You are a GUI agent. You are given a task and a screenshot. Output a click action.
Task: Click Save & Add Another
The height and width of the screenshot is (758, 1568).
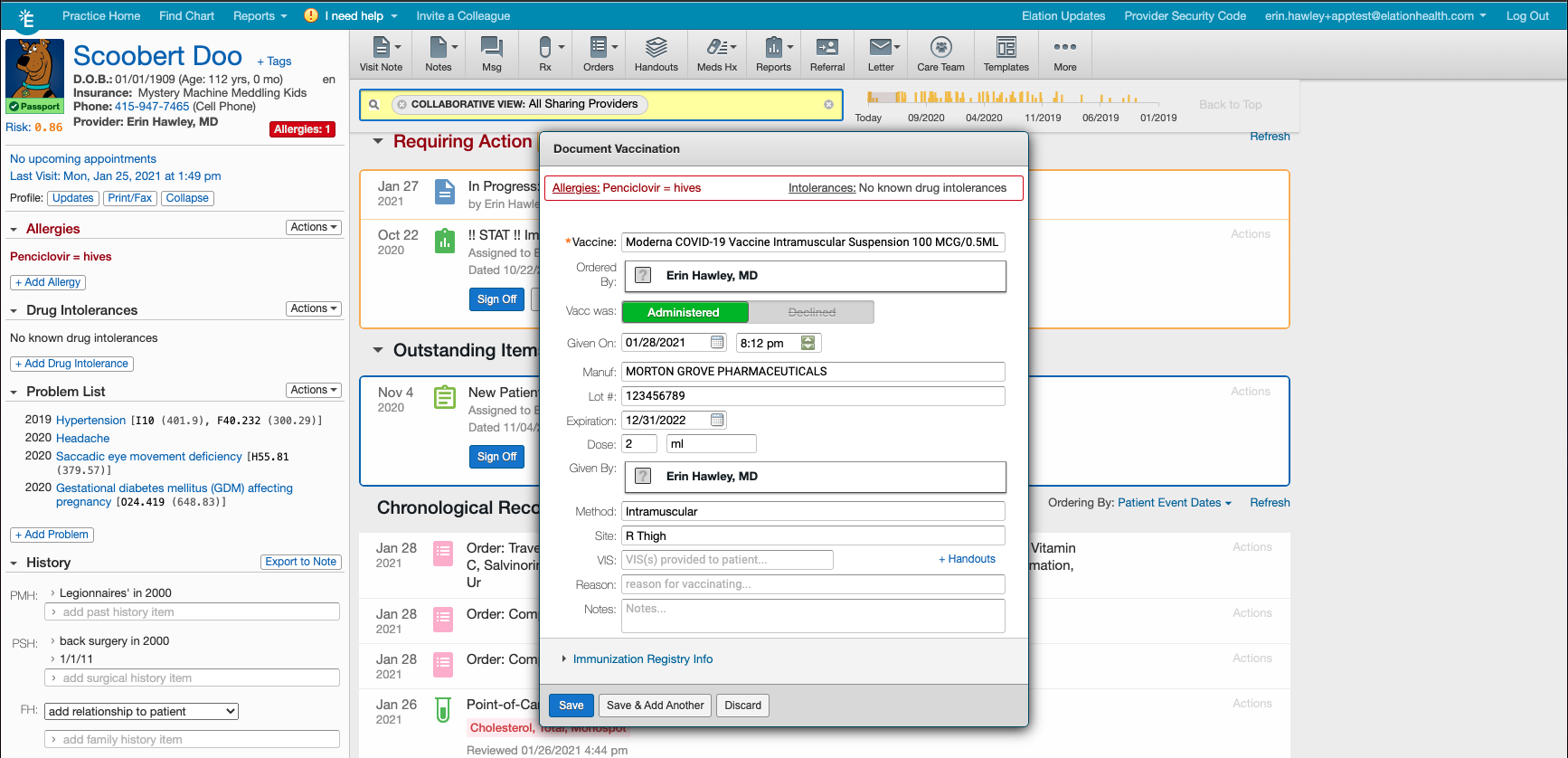pyautogui.click(x=655, y=706)
